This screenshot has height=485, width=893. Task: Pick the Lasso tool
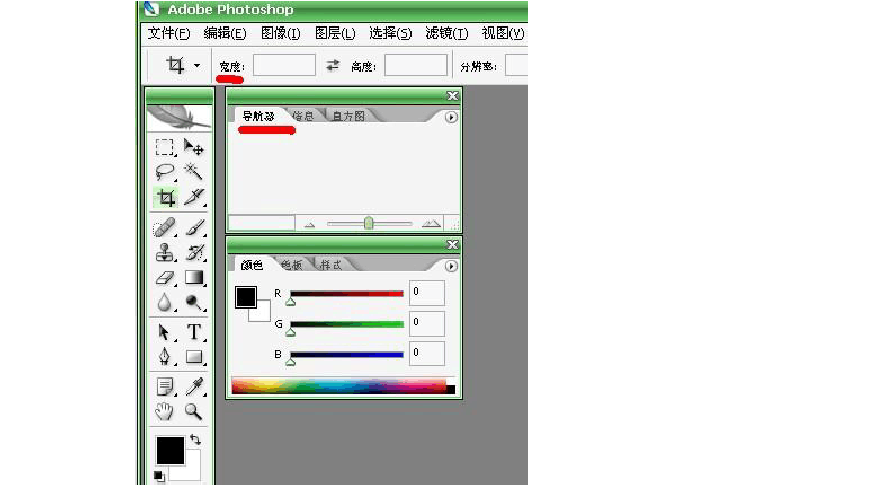click(x=165, y=172)
